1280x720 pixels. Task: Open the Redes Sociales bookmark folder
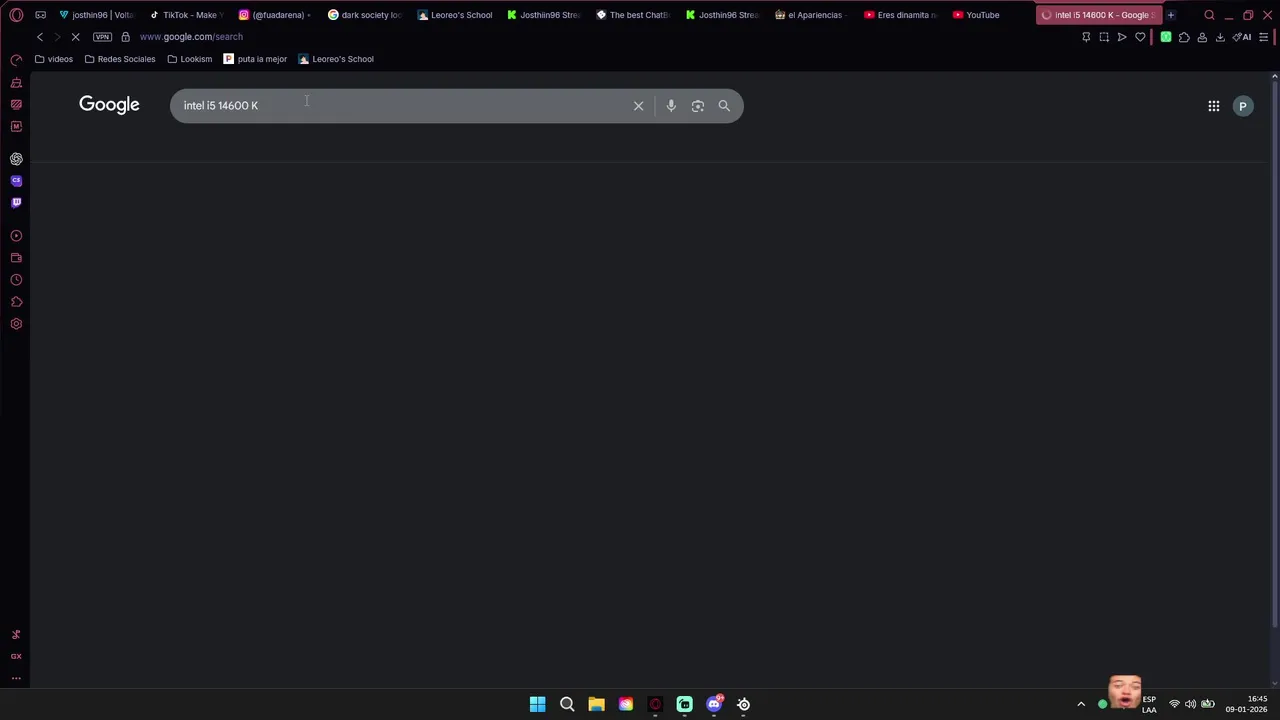tap(120, 59)
